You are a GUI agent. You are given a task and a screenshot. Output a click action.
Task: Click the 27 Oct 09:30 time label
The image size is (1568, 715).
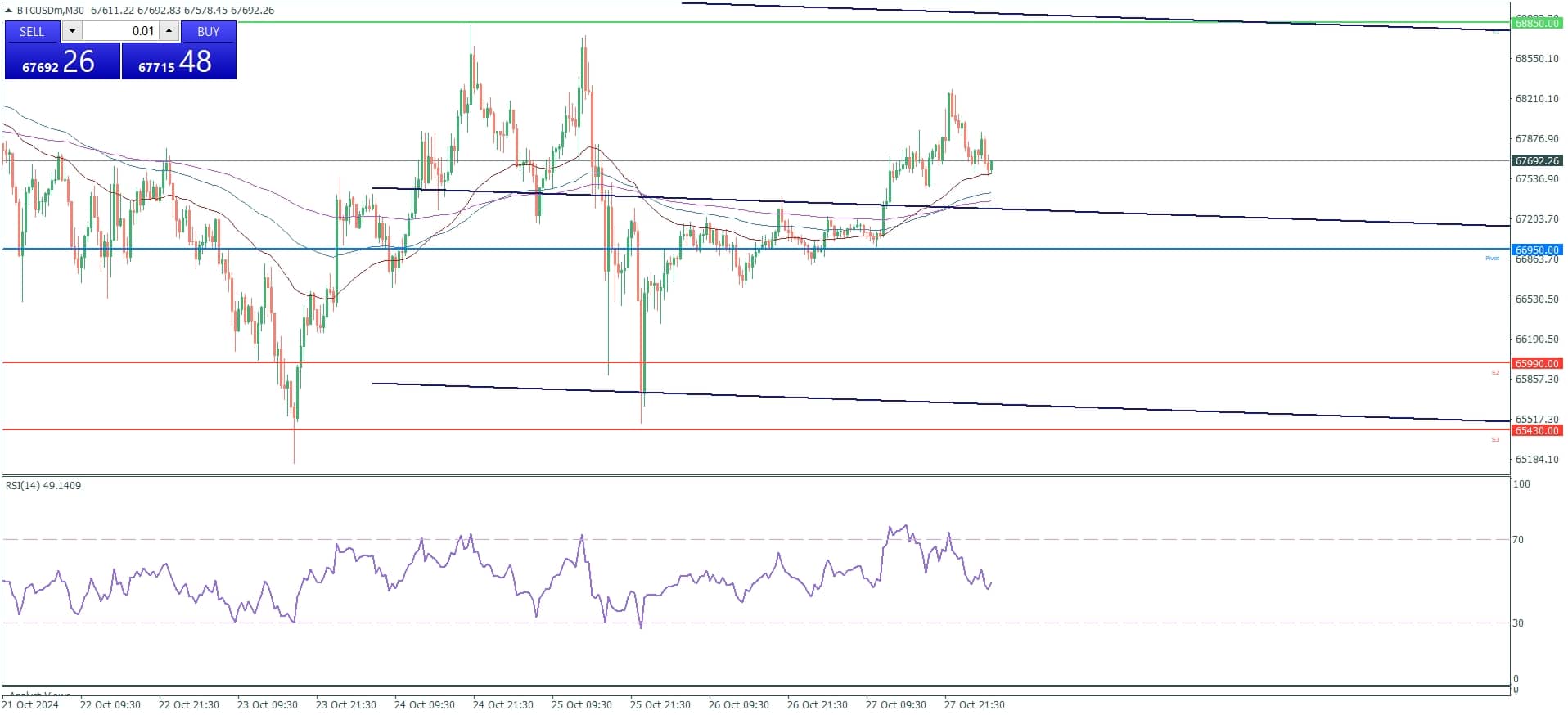[896, 705]
